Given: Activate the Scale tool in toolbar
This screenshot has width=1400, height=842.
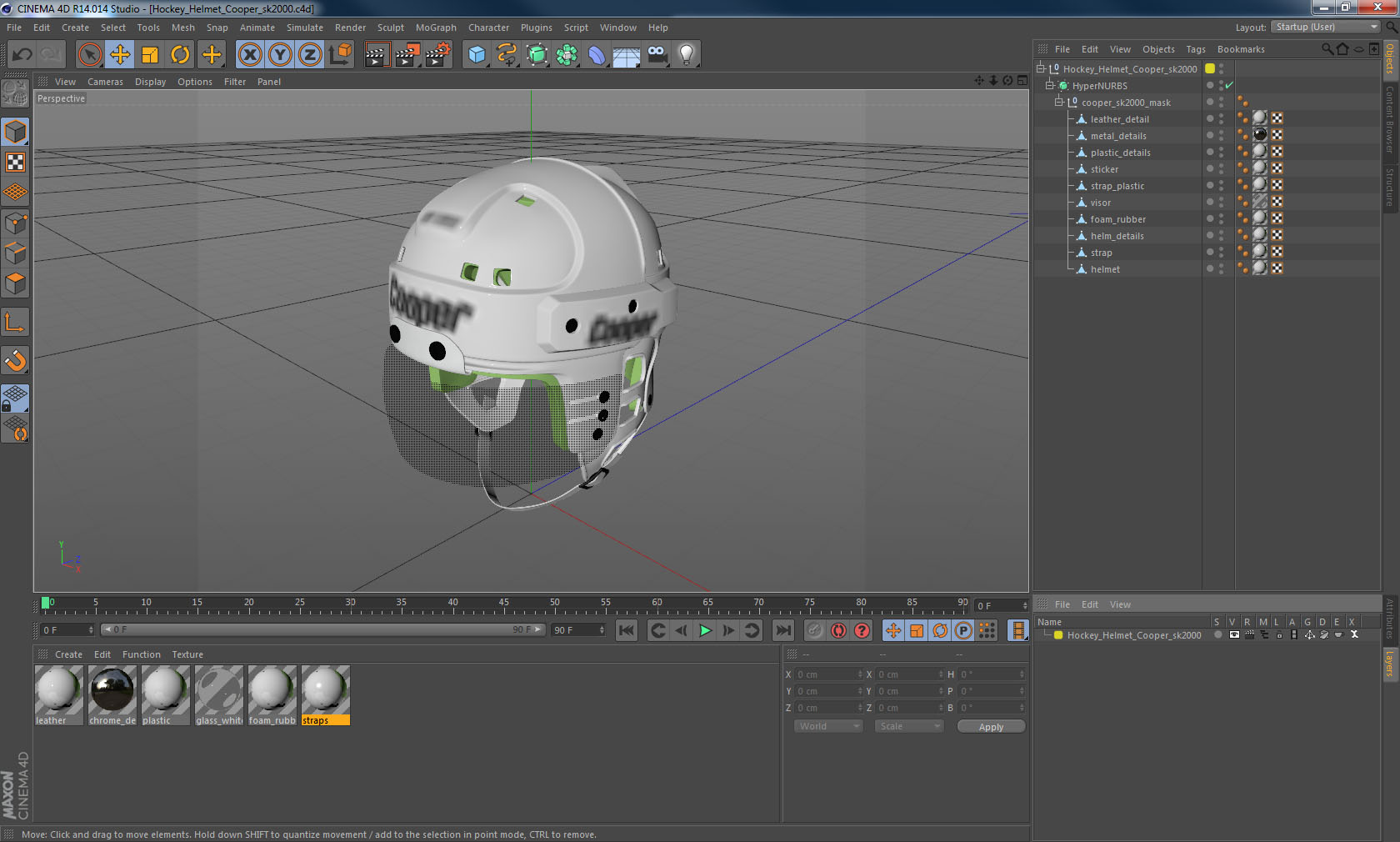Looking at the screenshot, I should click(x=150, y=55).
